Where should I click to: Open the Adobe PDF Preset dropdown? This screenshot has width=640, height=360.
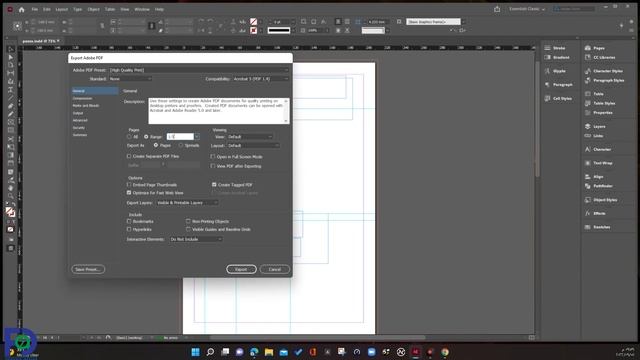point(199,70)
